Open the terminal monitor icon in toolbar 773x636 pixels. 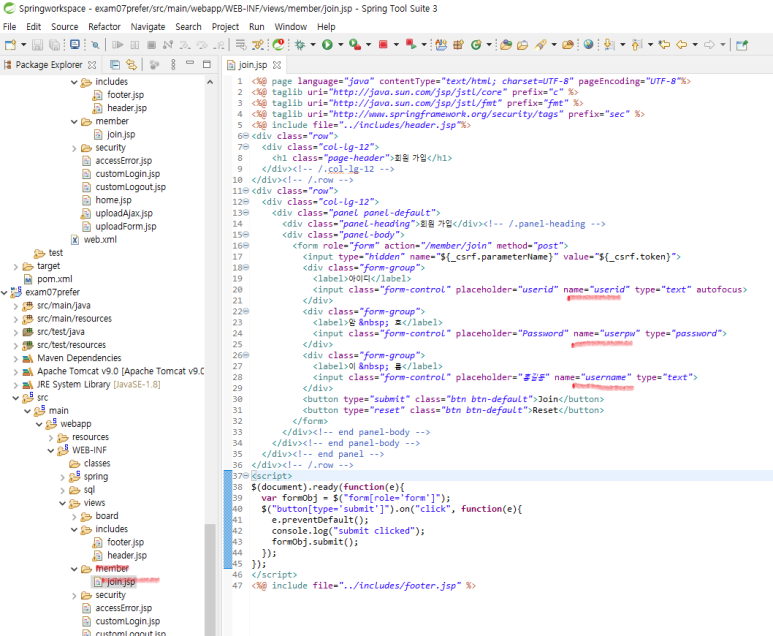coord(75,45)
